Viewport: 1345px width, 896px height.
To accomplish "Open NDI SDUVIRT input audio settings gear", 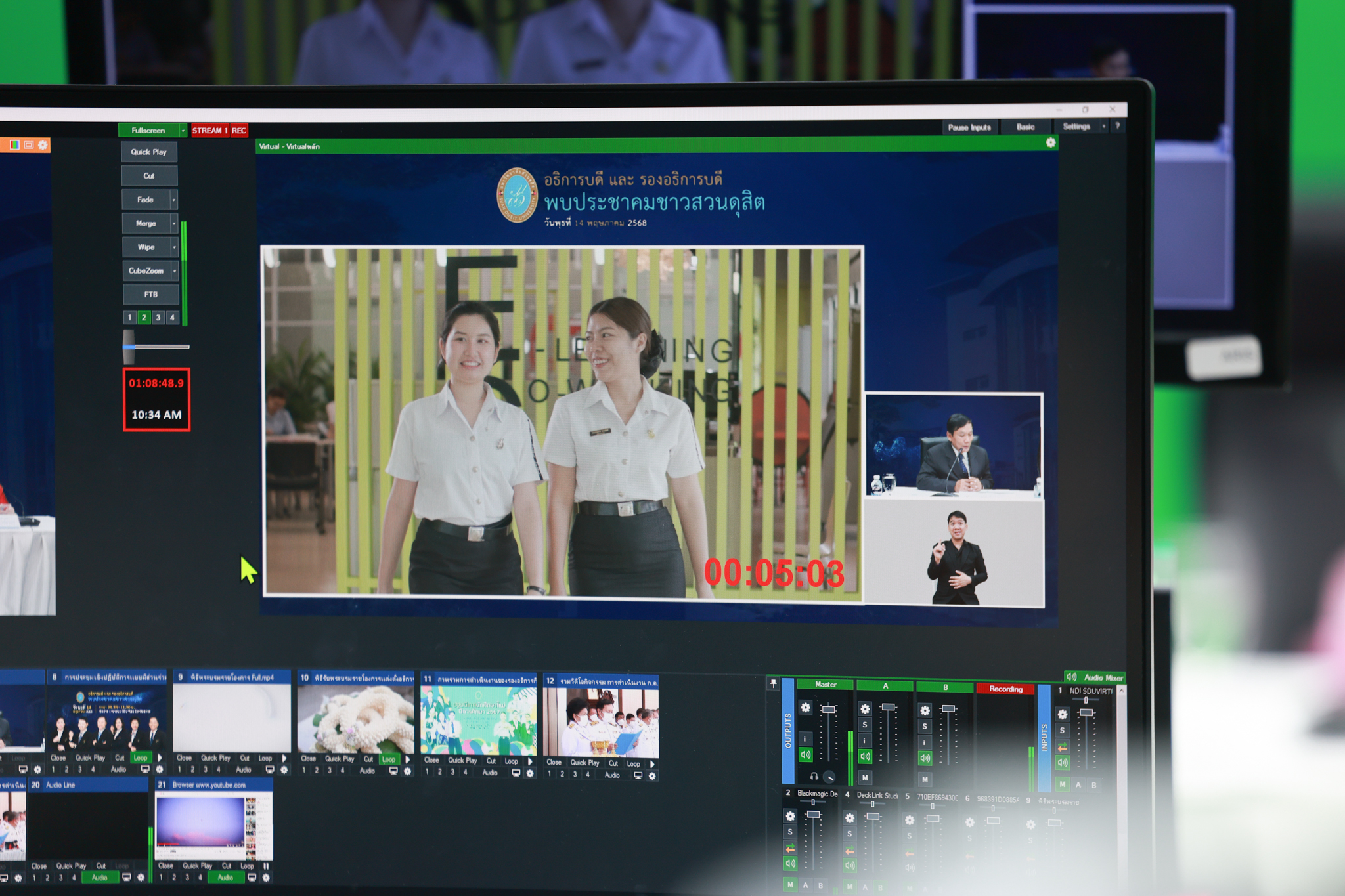I will tap(1062, 714).
